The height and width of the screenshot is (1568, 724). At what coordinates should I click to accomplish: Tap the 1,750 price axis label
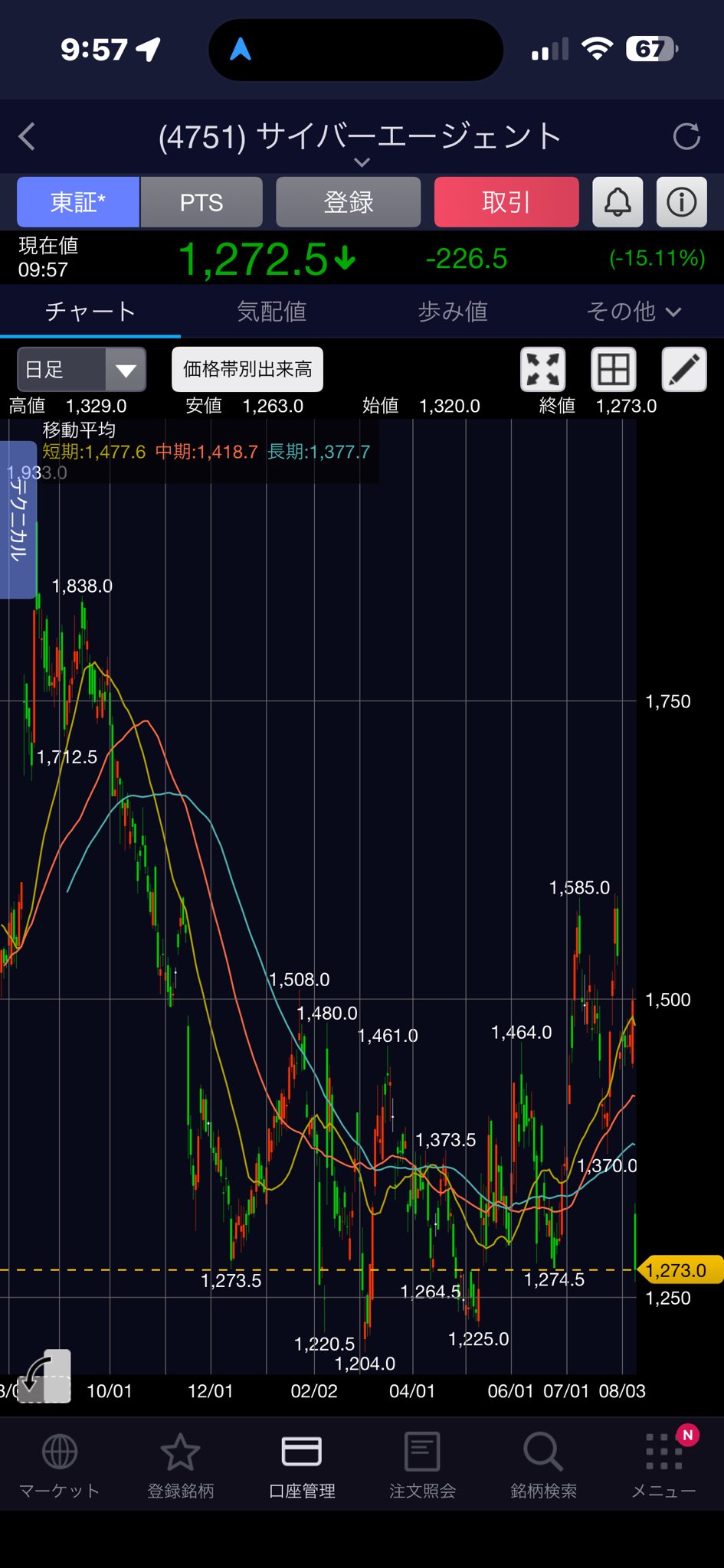668,701
